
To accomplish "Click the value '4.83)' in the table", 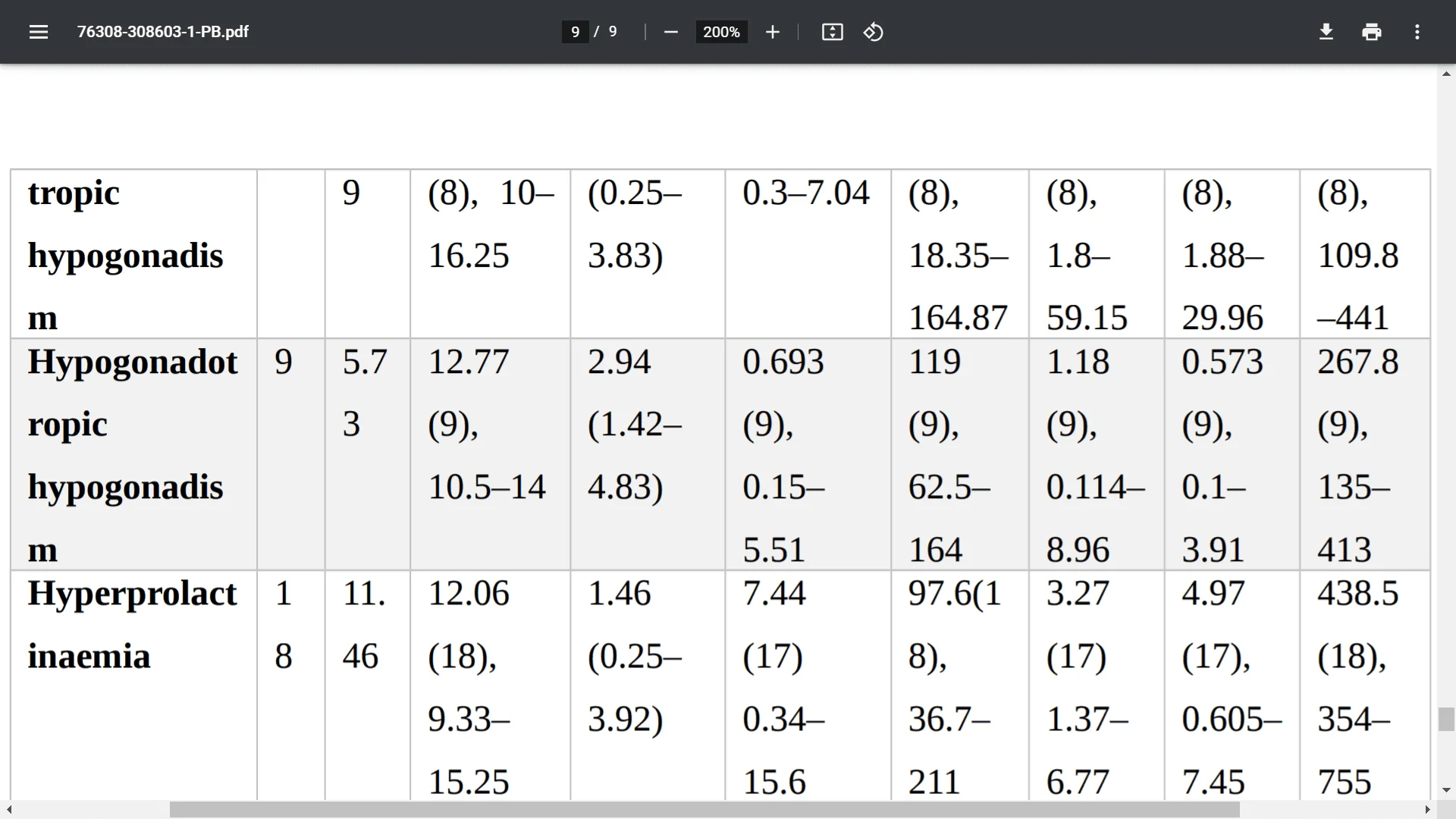I will (x=626, y=488).
